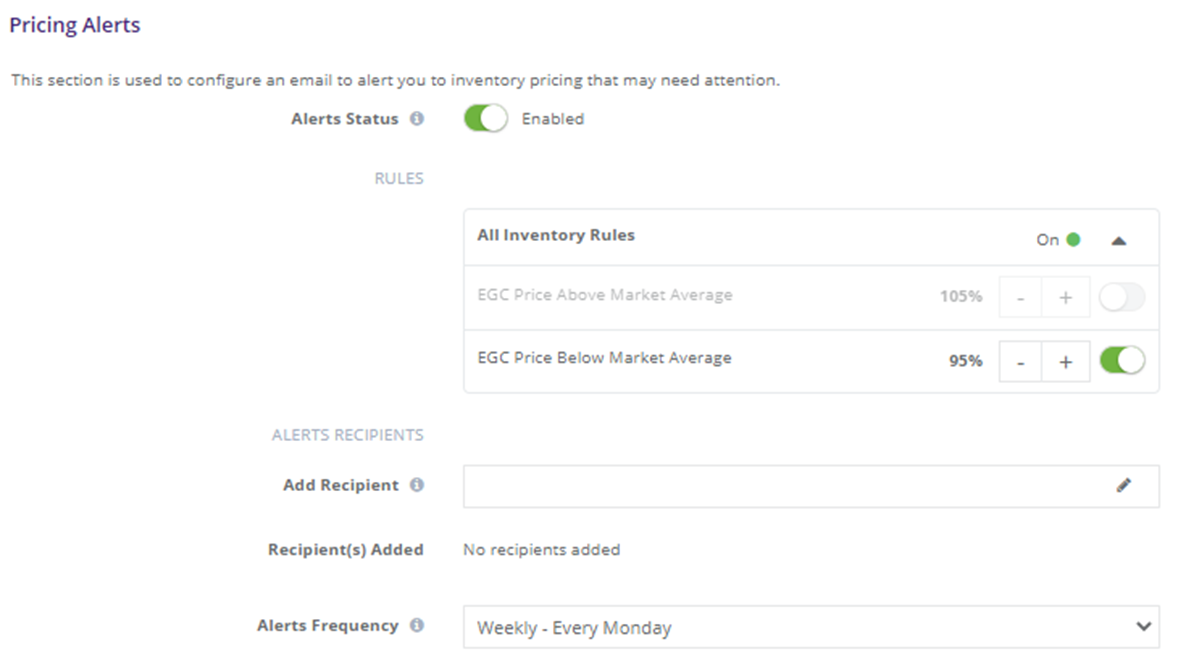
Task: Collapse All Inventory Rules with the arrow
Action: point(1119,241)
